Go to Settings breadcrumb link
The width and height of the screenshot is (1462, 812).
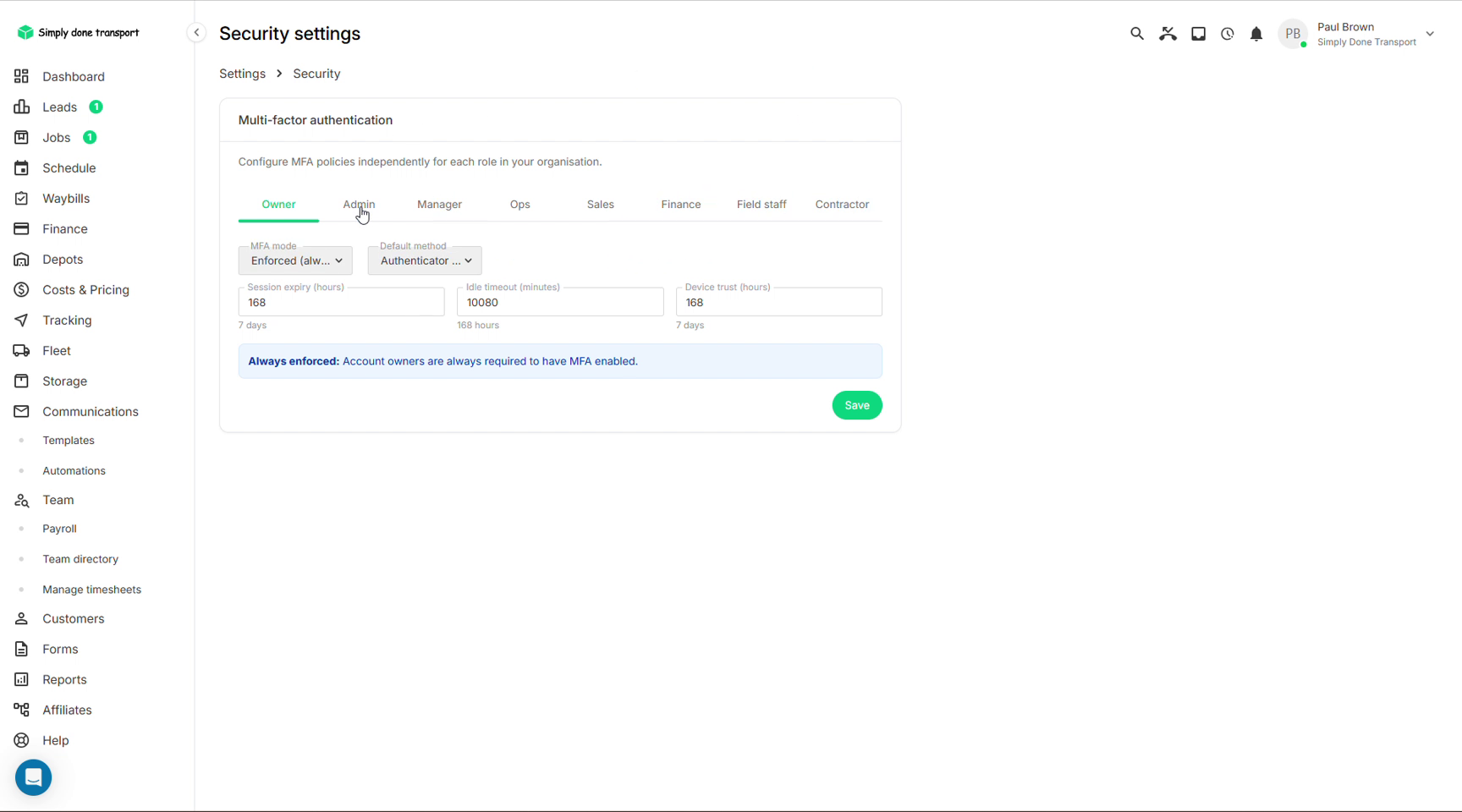click(x=242, y=74)
